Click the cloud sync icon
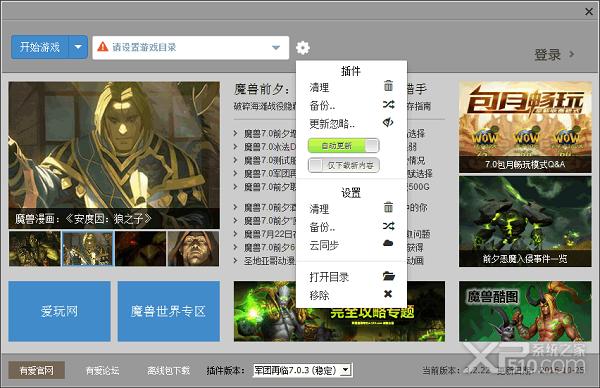The image size is (600, 388). tap(388, 243)
